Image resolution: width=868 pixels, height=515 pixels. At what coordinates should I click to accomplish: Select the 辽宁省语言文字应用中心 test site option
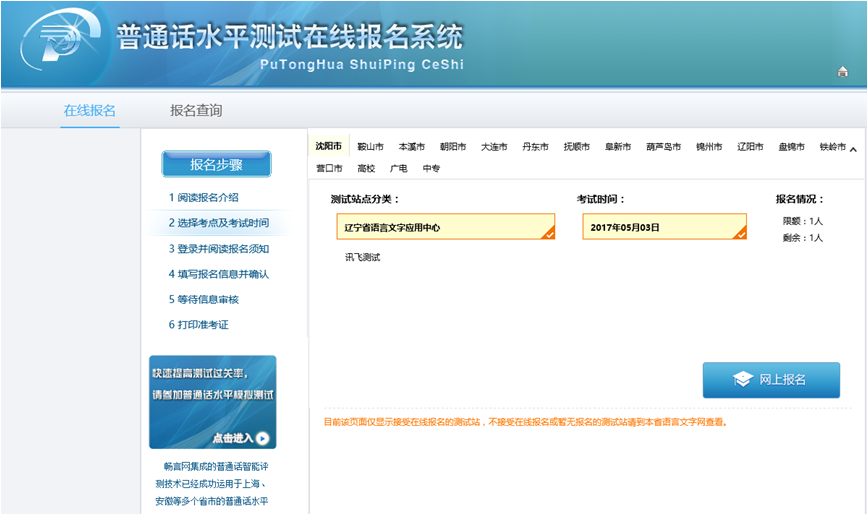[x=445, y=227]
